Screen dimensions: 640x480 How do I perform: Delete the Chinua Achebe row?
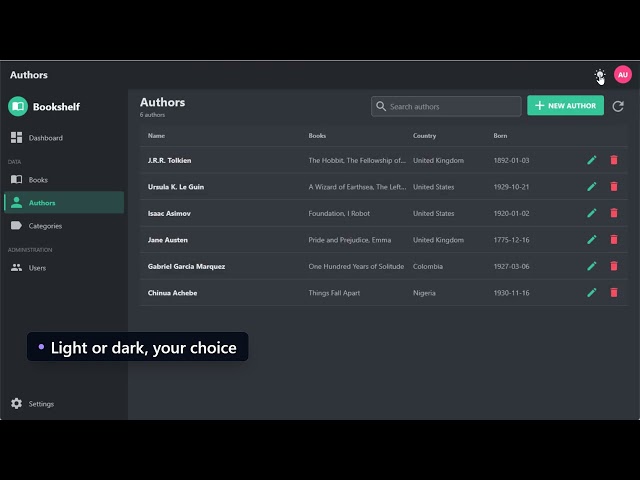[x=614, y=293]
